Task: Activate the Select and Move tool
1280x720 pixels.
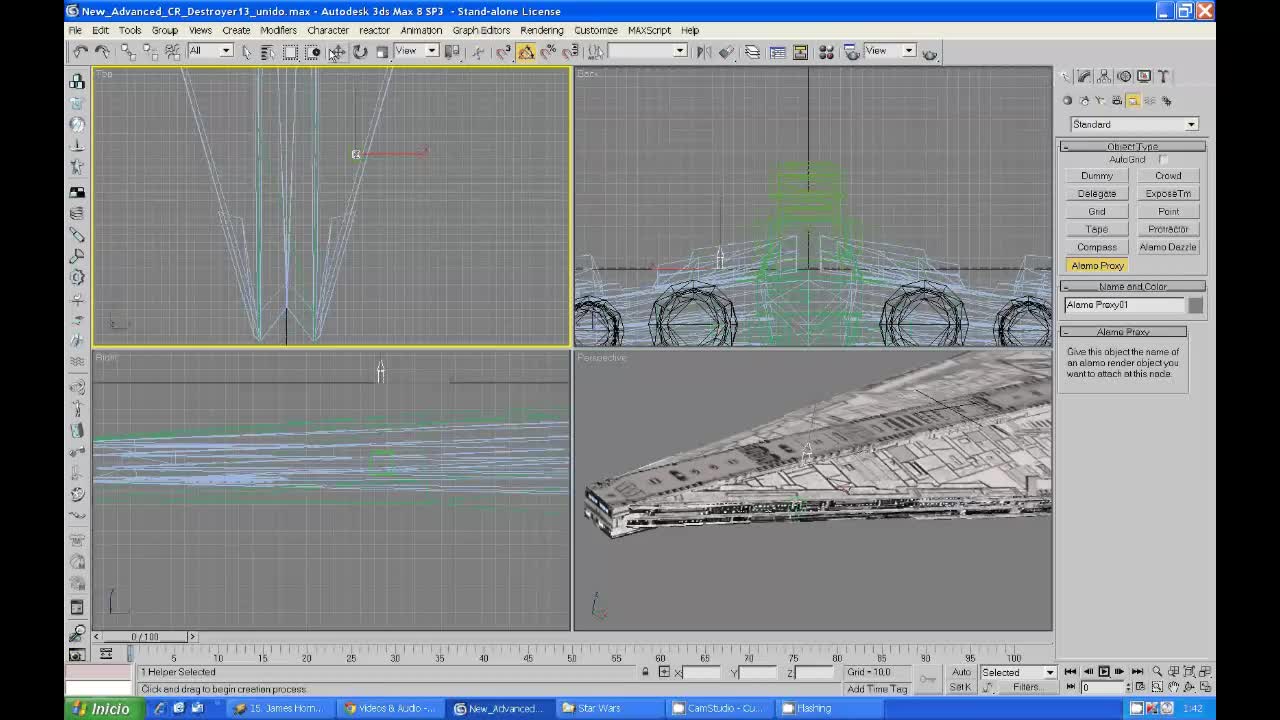Action: (x=337, y=52)
